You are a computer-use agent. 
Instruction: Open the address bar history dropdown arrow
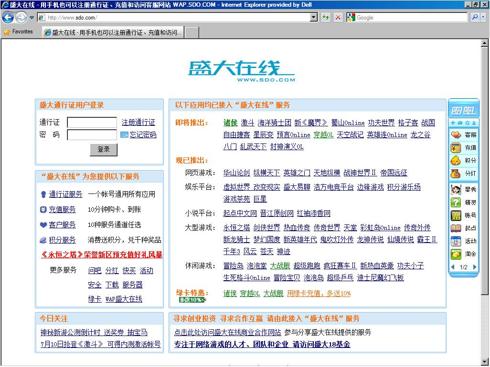tap(314, 17)
